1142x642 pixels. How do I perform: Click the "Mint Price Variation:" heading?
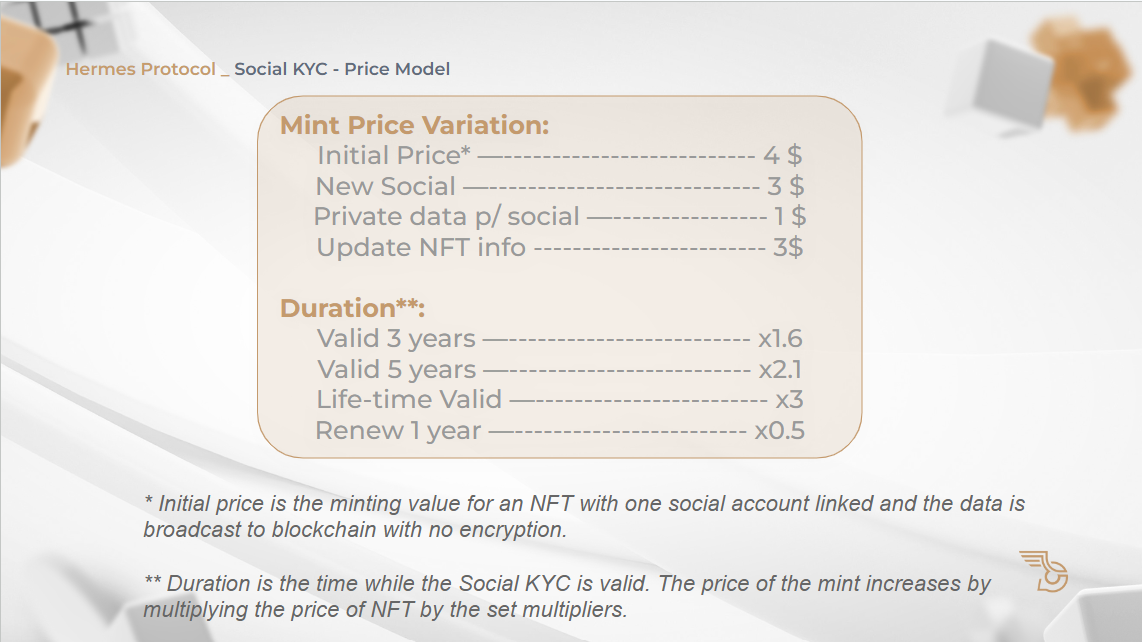(x=414, y=125)
